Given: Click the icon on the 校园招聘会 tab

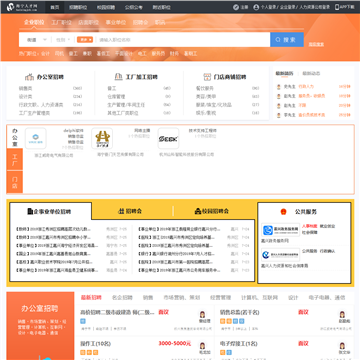Looking at the screenshot, I should point(198,211).
